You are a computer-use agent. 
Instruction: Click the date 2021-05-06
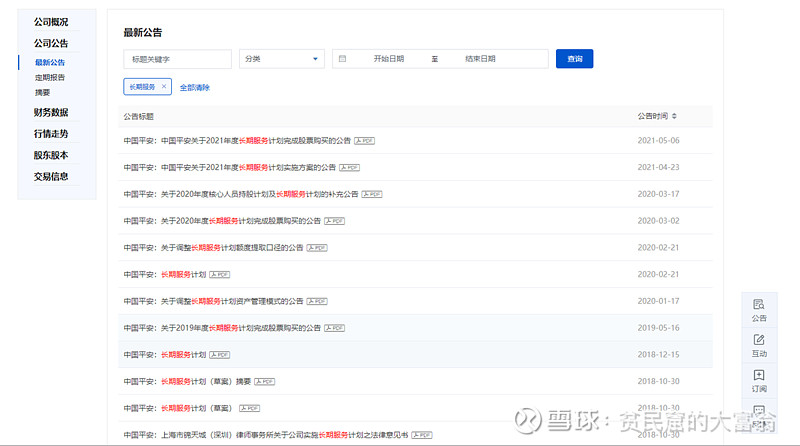658,140
